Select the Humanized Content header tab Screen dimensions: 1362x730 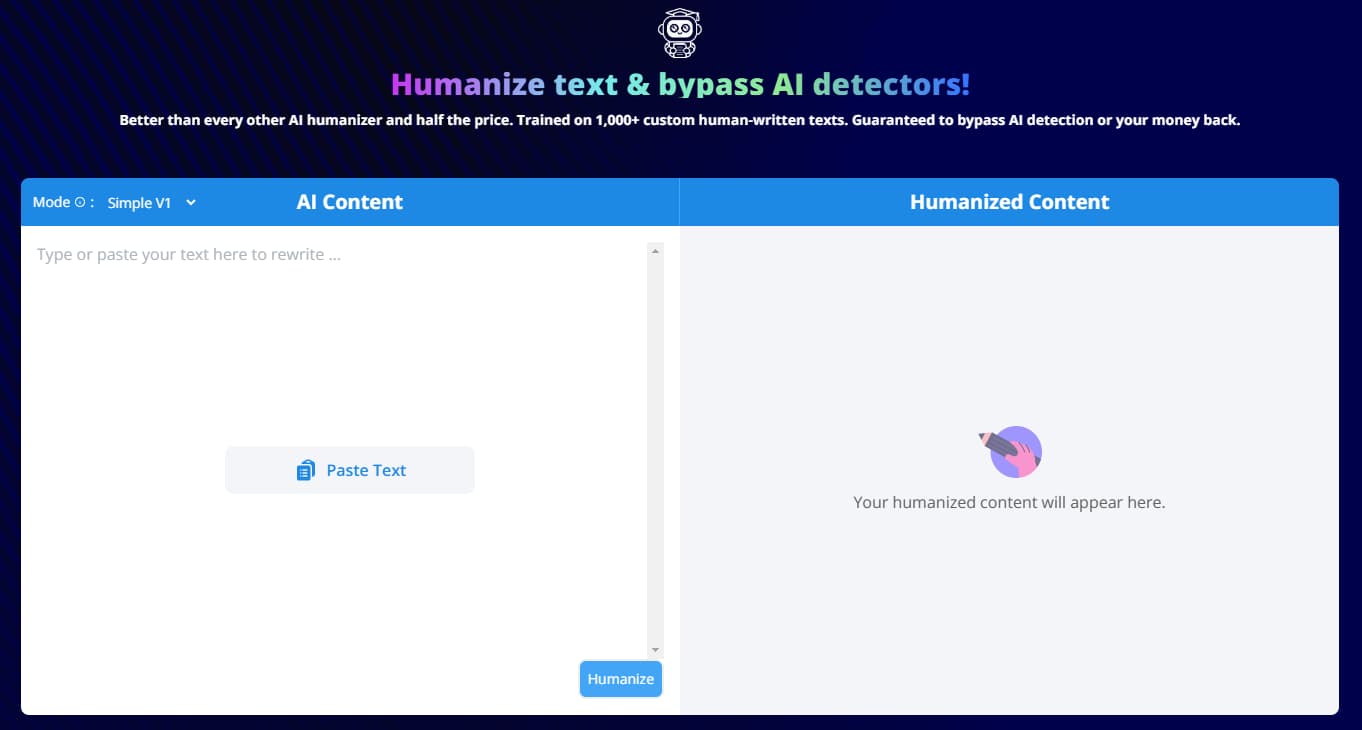tap(1009, 202)
